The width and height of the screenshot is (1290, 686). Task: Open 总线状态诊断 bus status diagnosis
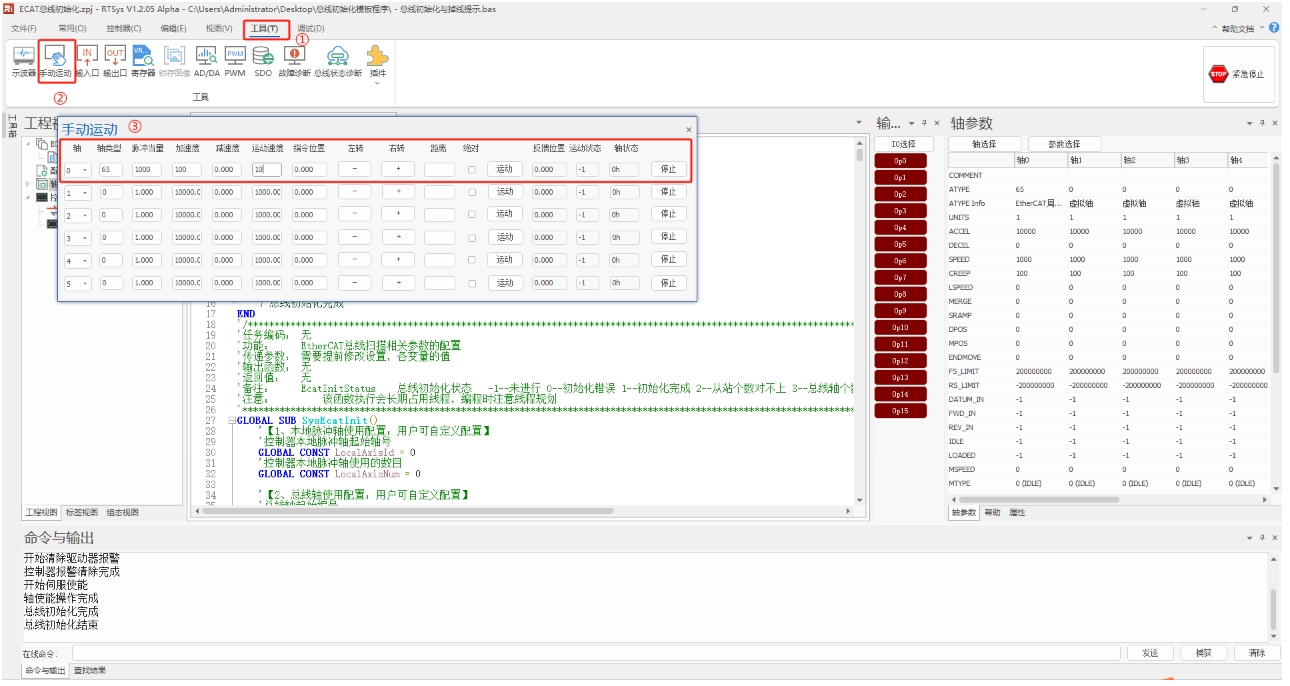[338, 61]
